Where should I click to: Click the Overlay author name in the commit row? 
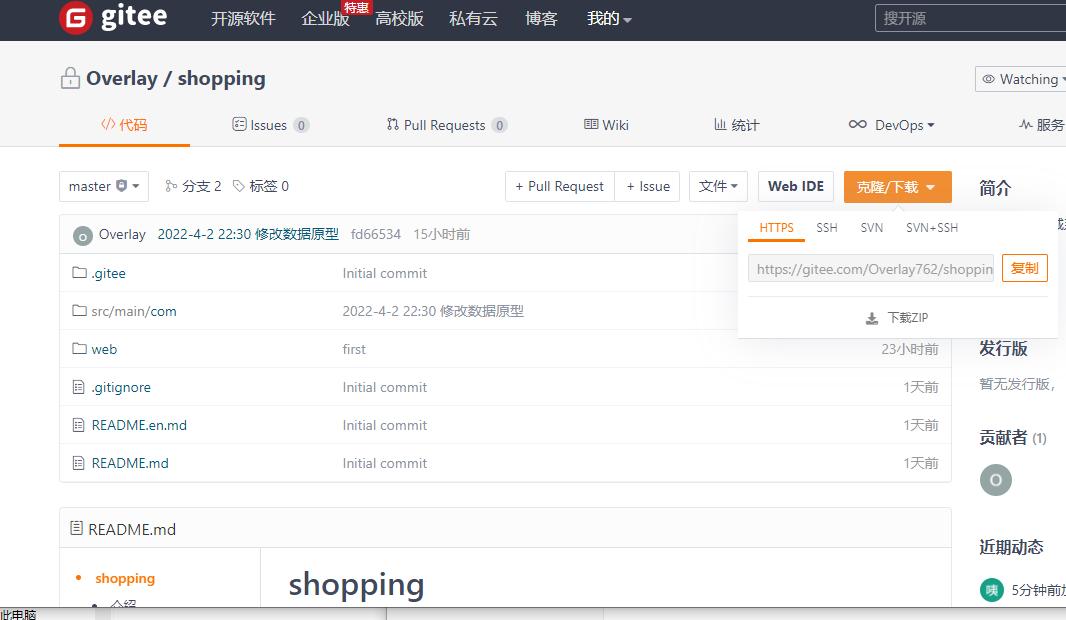pyautogui.click(x=122, y=235)
